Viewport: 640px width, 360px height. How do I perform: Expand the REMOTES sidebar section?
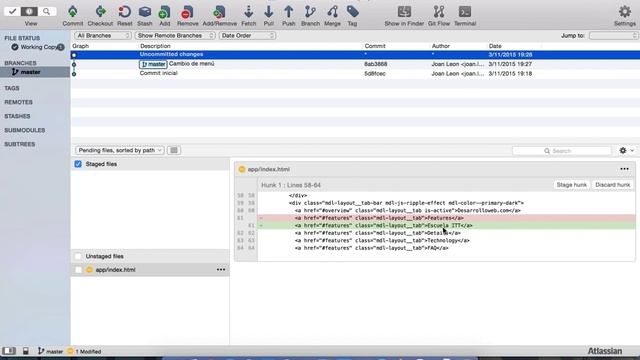[x=18, y=102]
